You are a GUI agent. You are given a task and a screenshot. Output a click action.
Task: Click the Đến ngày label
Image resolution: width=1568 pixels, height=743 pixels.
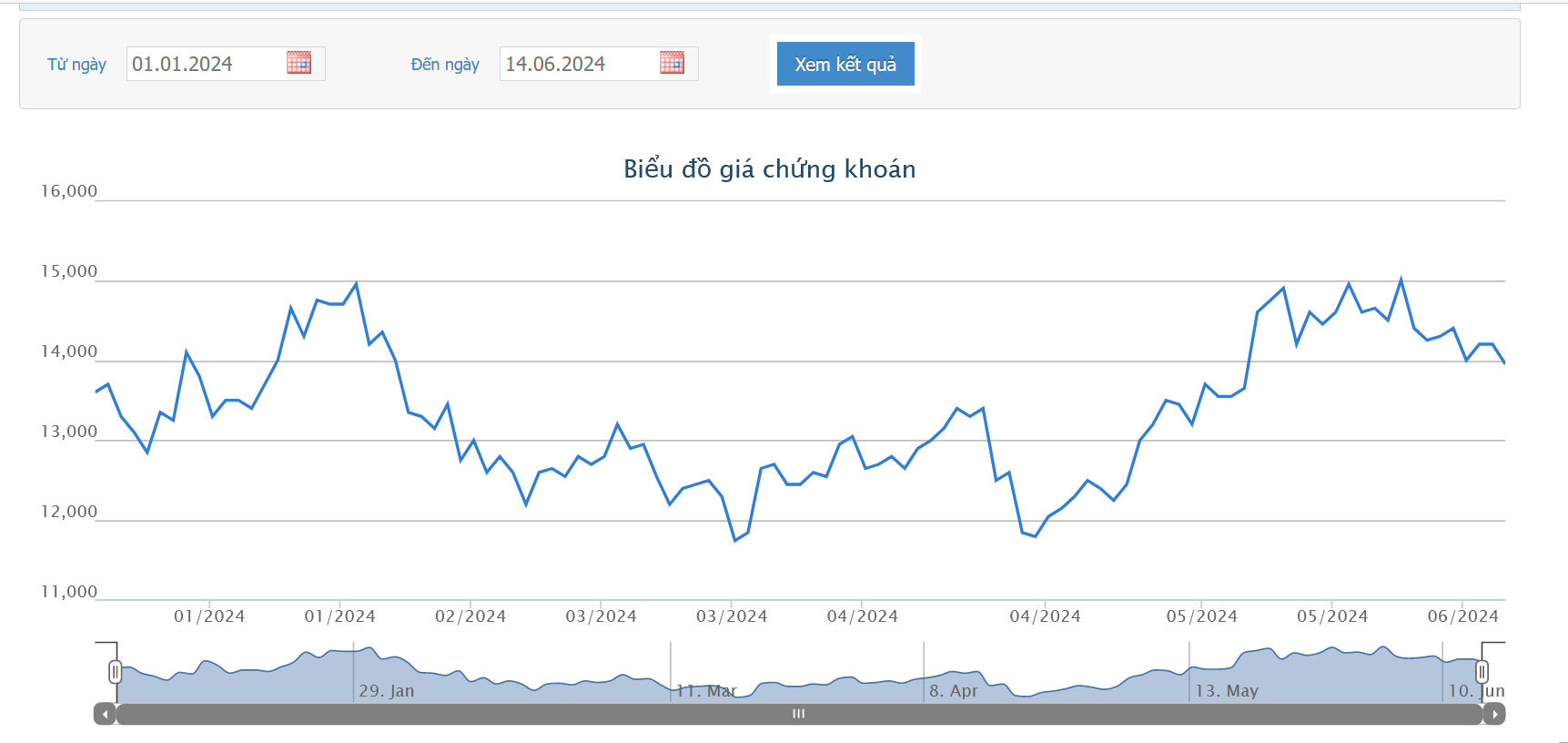(445, 65)
